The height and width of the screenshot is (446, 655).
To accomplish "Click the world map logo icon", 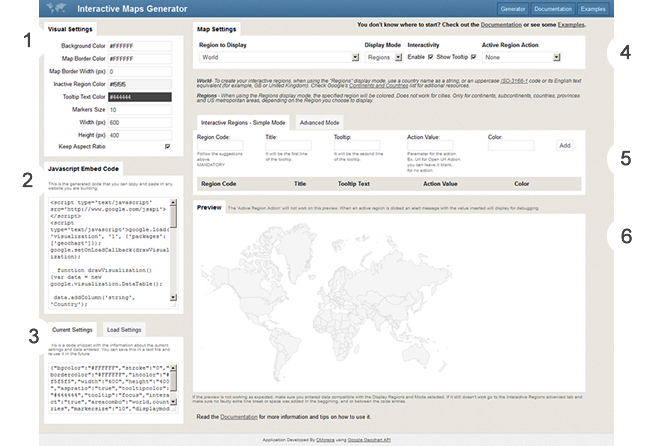I will (54, 8).
